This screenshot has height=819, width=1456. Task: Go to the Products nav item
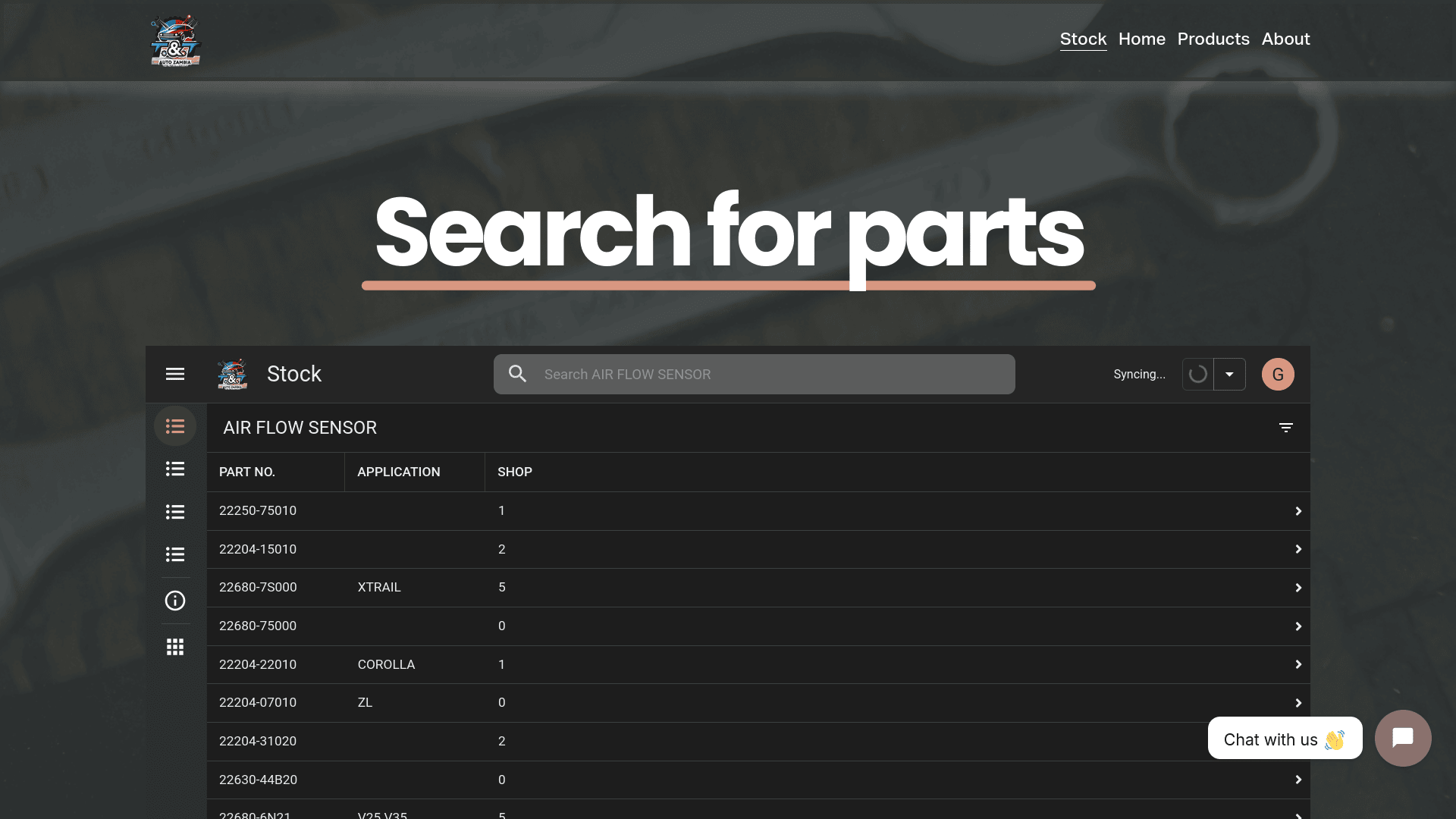(1213, 39)
